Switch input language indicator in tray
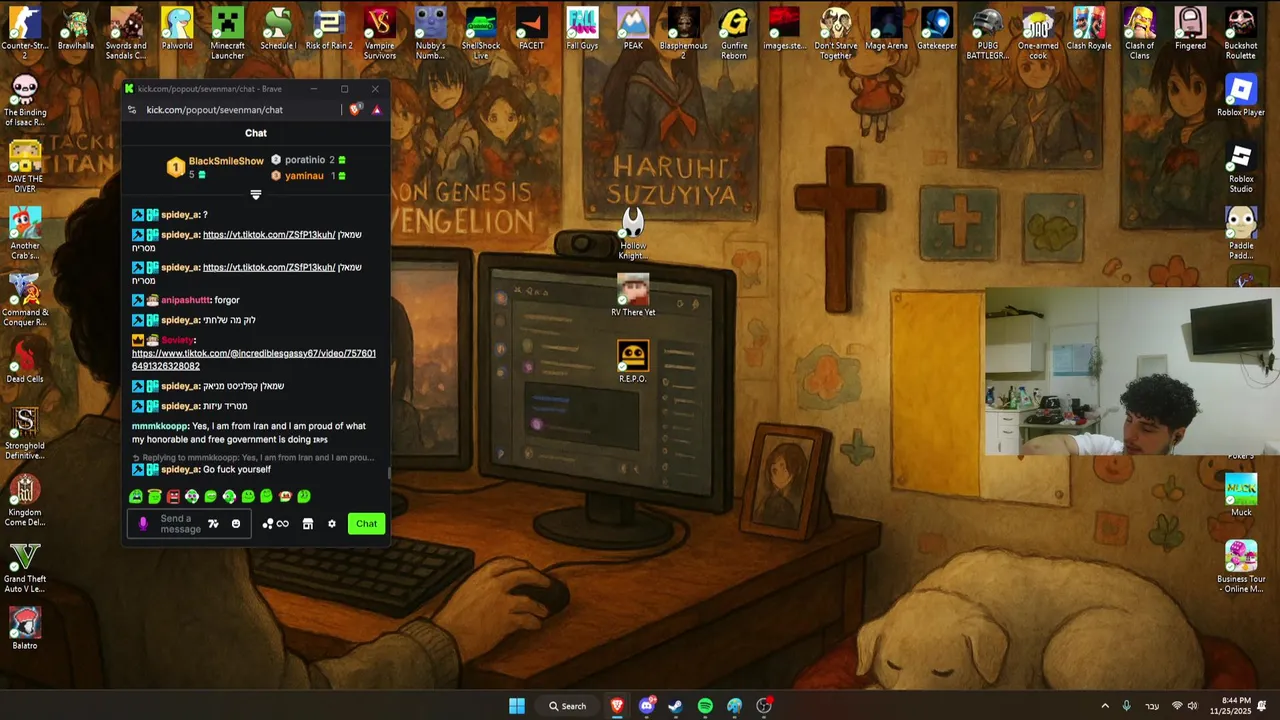Viewport: 1280px width, 720px height. (x=1152, y=706)
